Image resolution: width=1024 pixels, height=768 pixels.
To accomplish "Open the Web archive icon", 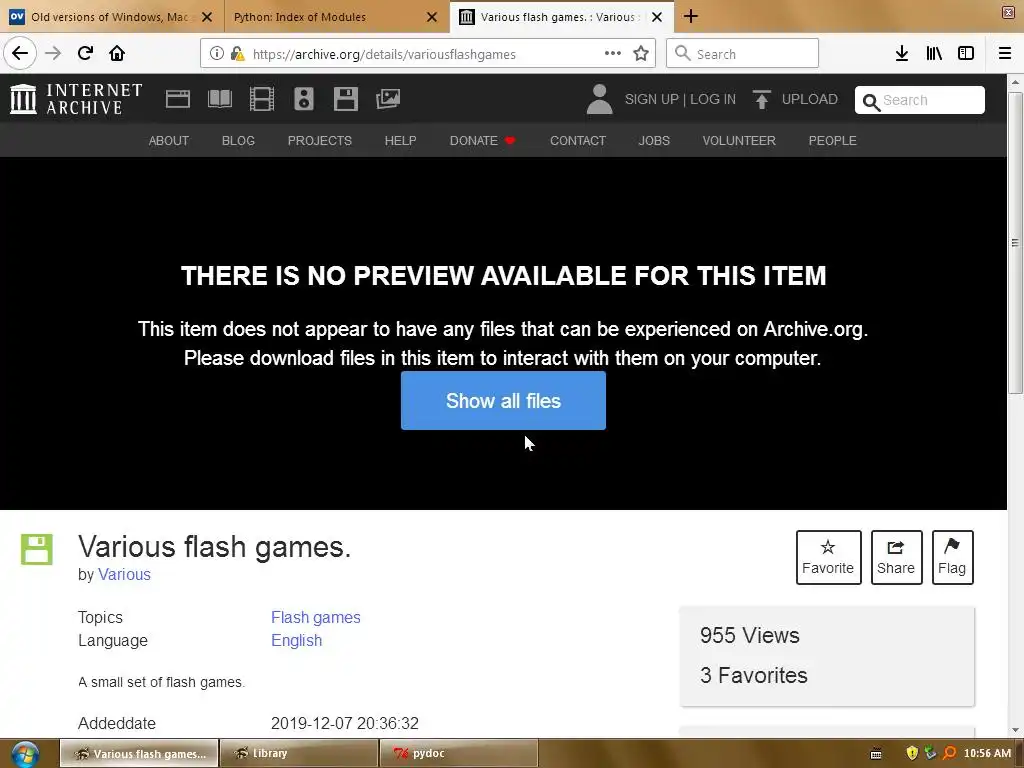I will pyautogui.click(x=178, y=99).
